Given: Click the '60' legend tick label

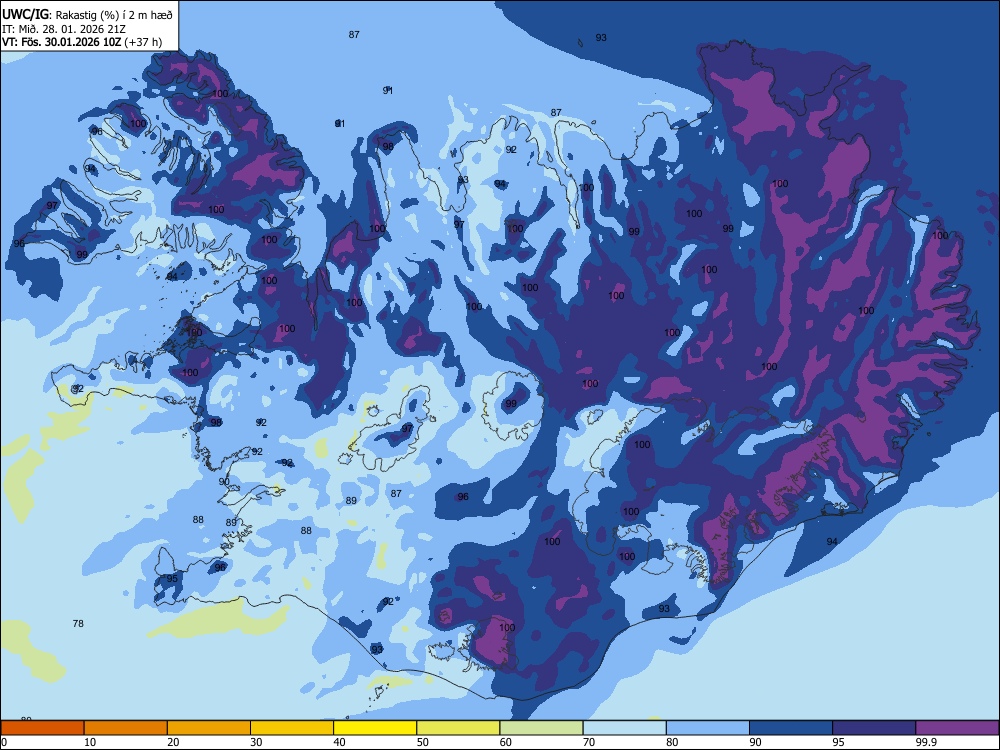Looking at the screenshot, I should (x=506, y=742).
